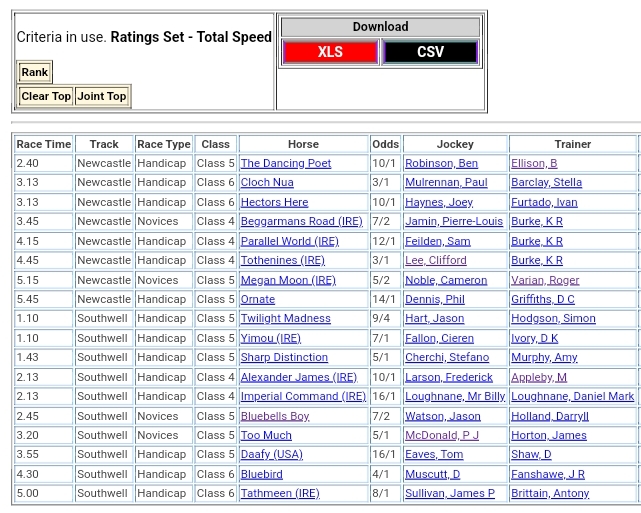Open trainer Varian, Roger link

click(545, 280)
